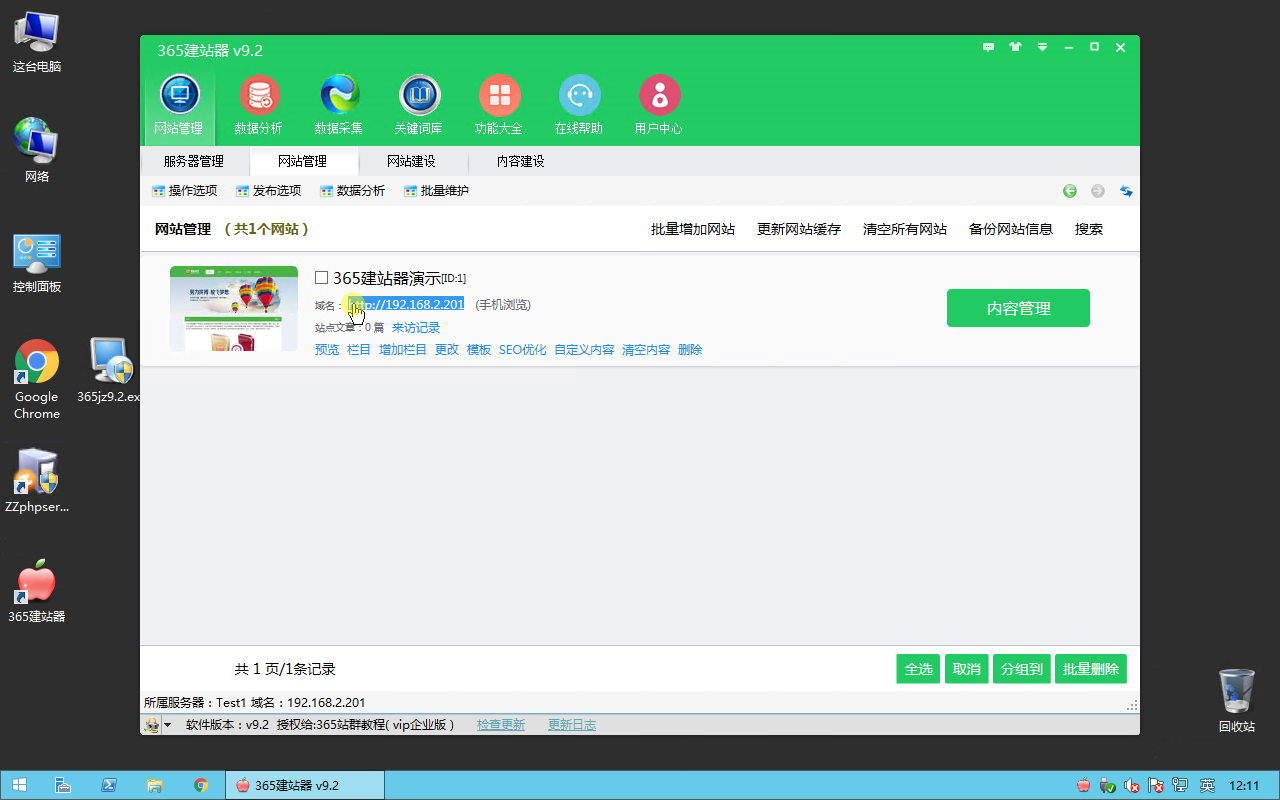Open the 批量维护 menu
The width and height of the screenshot is (1280, 800).
(x=436, y=191)
